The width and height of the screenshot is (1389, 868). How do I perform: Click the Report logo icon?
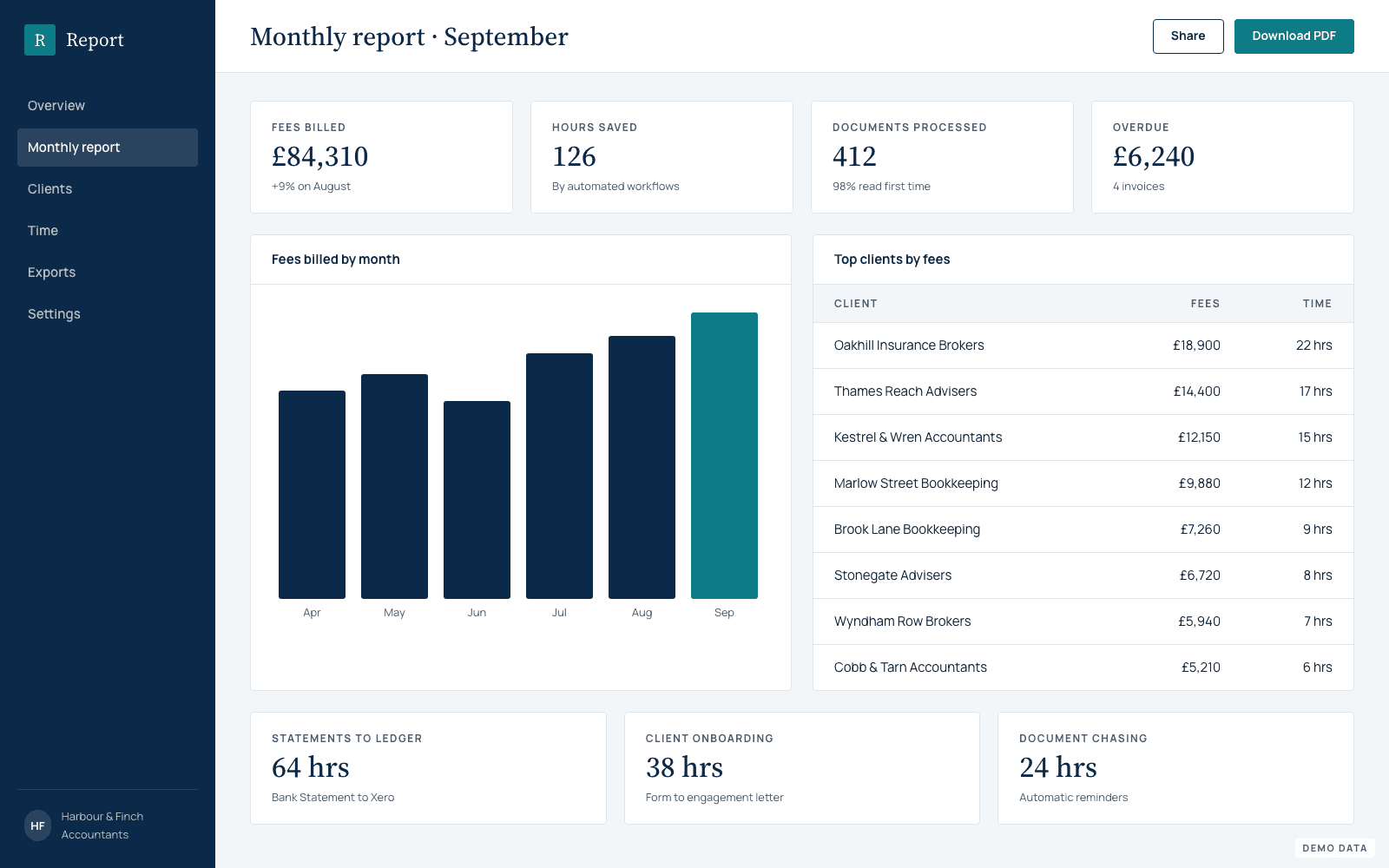point(40,40)
